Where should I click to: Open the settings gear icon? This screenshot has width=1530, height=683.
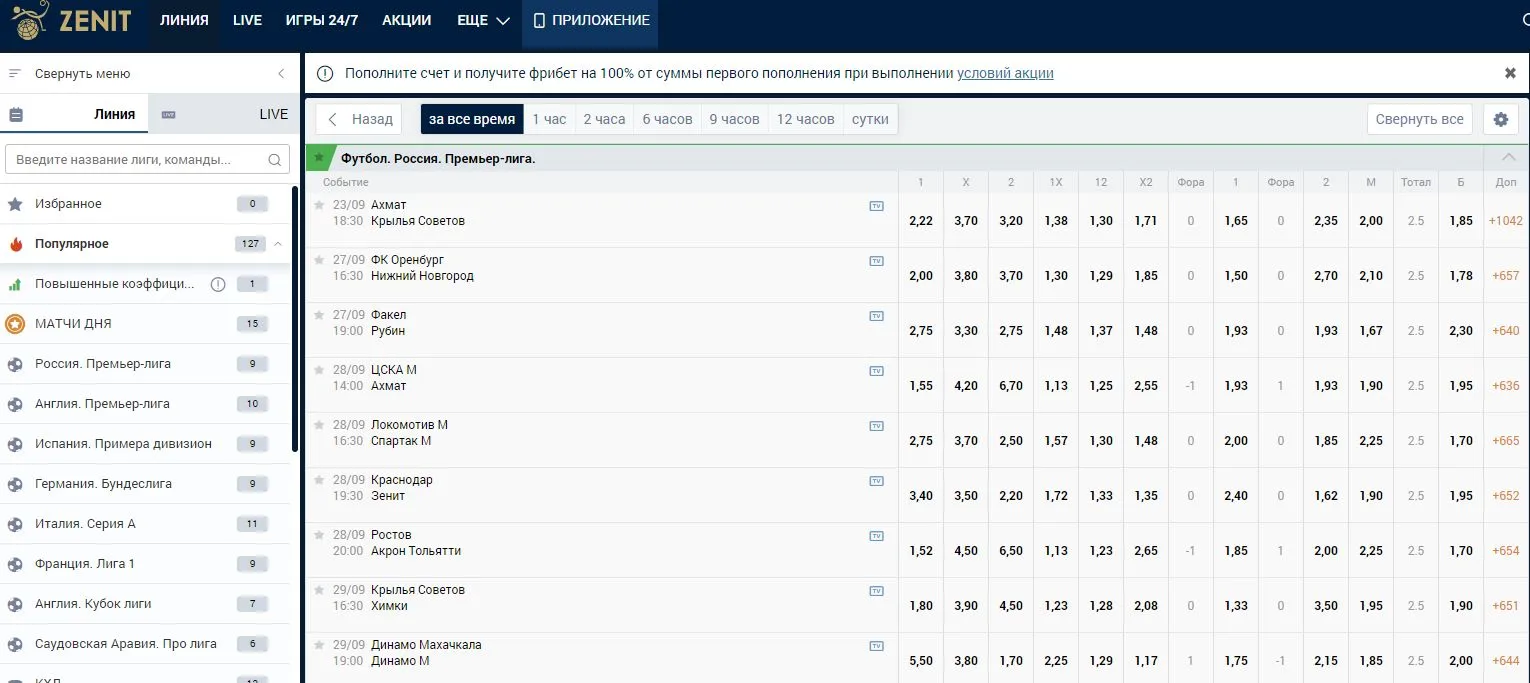[x=1500, y=119]
